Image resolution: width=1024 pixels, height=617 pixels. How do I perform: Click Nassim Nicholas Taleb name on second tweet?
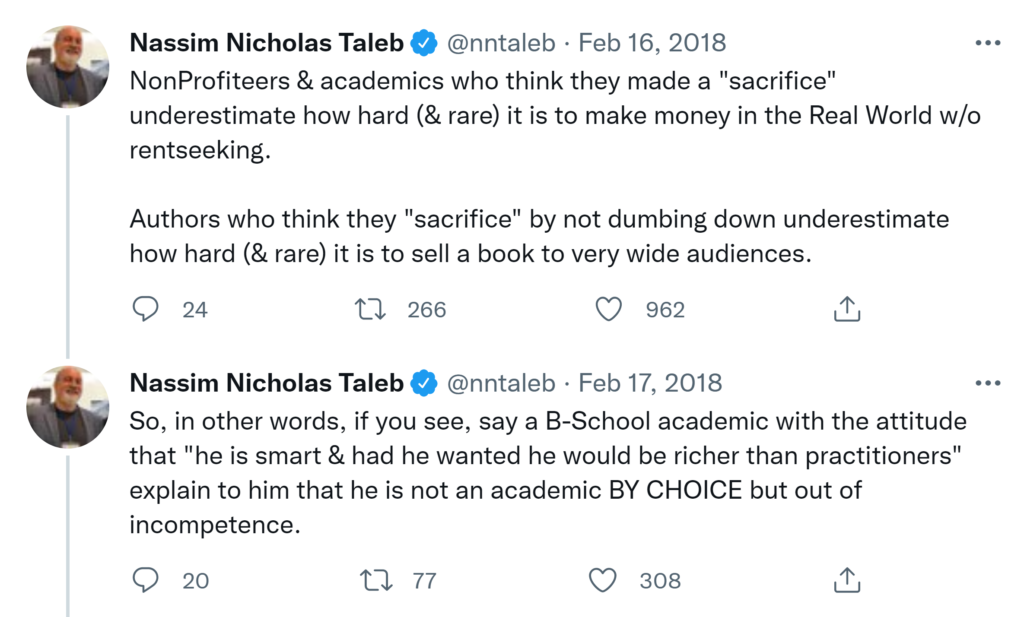click(267, 383)
